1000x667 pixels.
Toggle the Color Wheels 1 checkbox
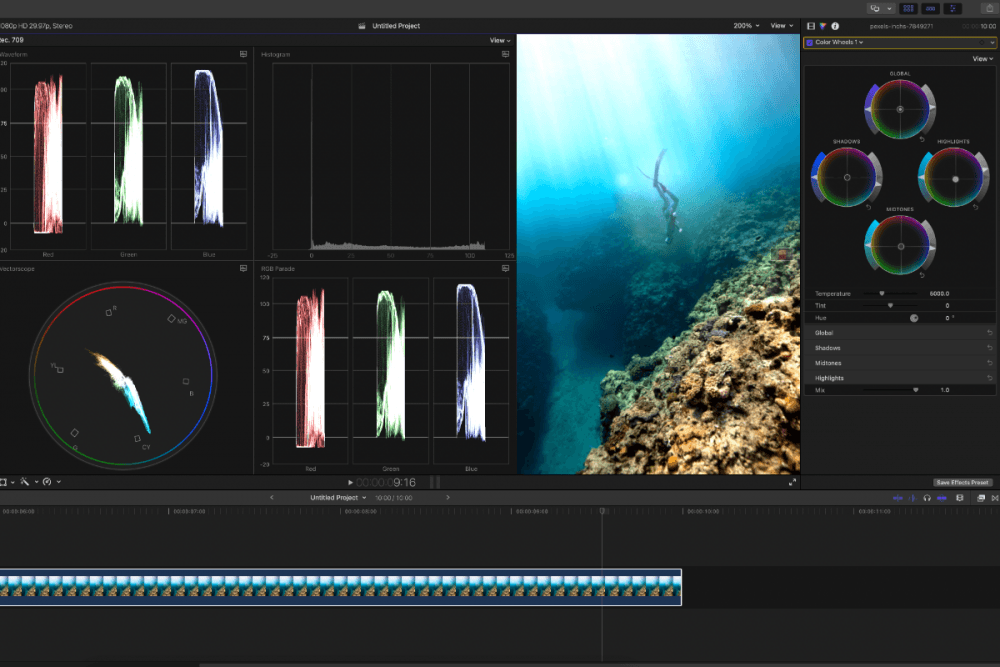809,43
